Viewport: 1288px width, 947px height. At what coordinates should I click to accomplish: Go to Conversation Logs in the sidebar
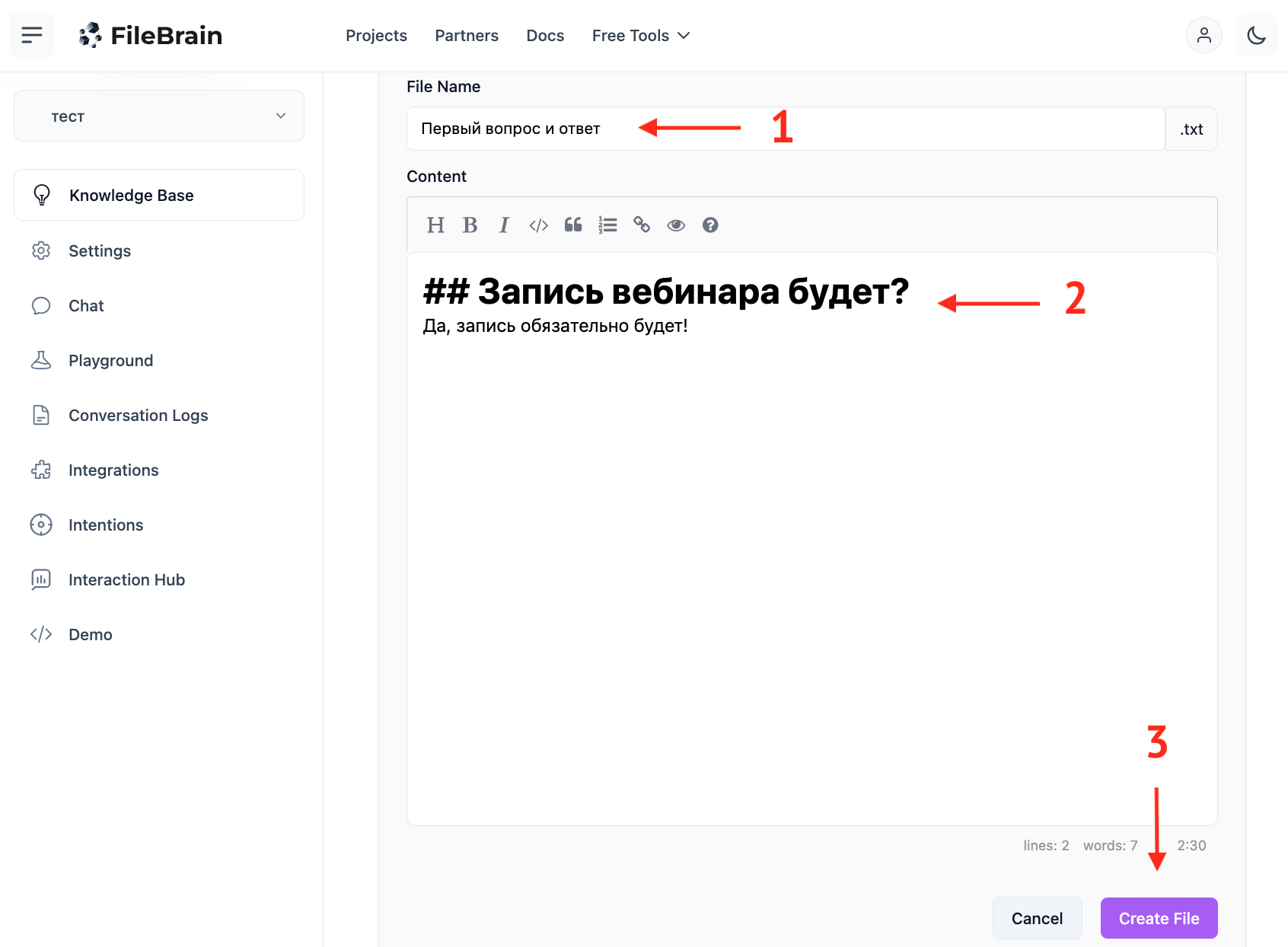click(x=138, y=416)
